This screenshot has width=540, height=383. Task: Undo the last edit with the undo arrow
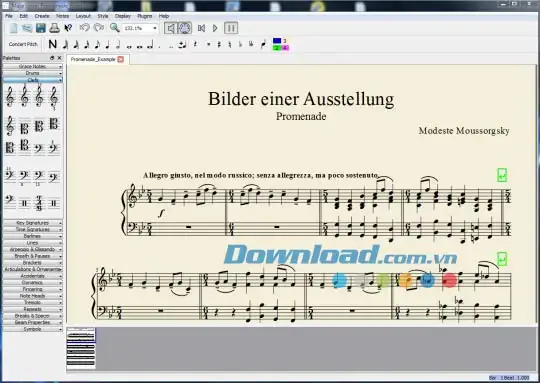84,28
